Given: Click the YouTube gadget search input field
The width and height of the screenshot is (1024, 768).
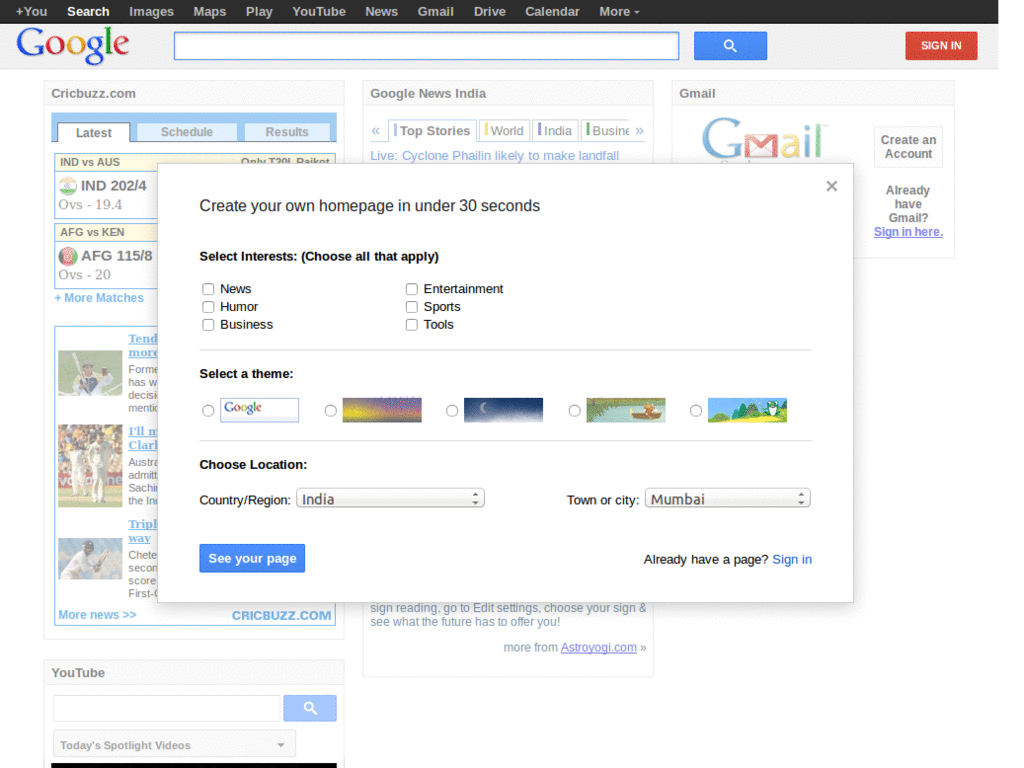Looking at the screenshot, I should (x=167, y=708).
